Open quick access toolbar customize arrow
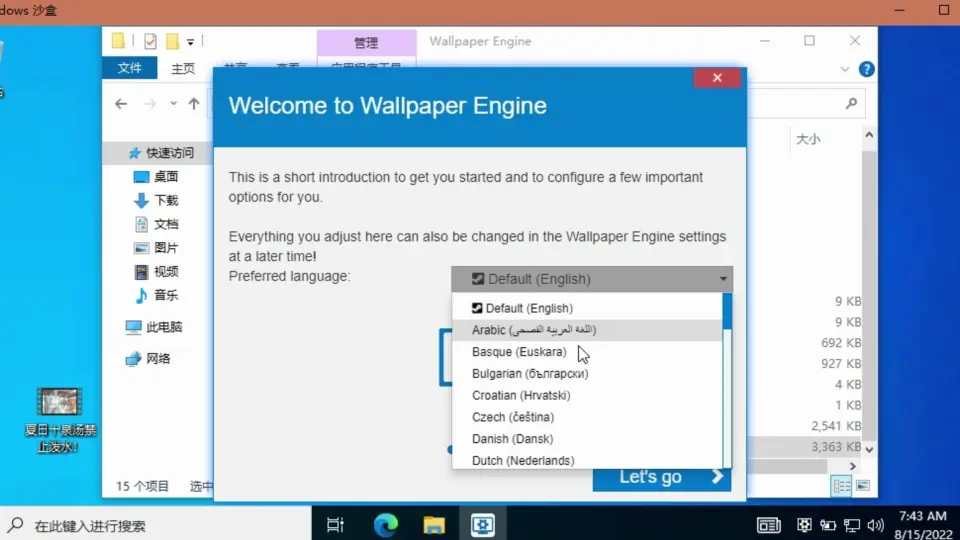The width and height of the screenshot is (960, 540). [190, 42]
